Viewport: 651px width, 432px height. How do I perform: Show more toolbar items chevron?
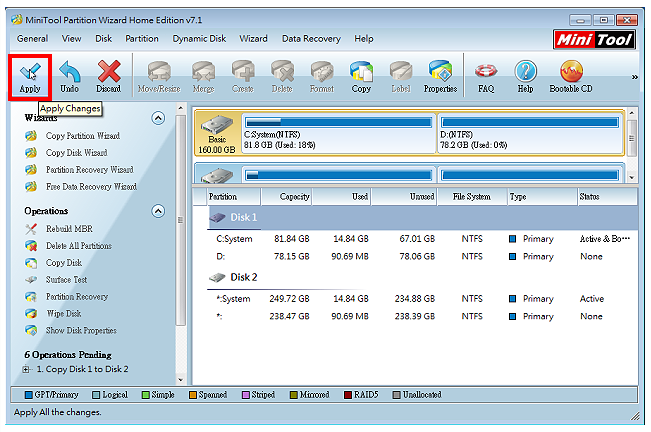[635, 77]
